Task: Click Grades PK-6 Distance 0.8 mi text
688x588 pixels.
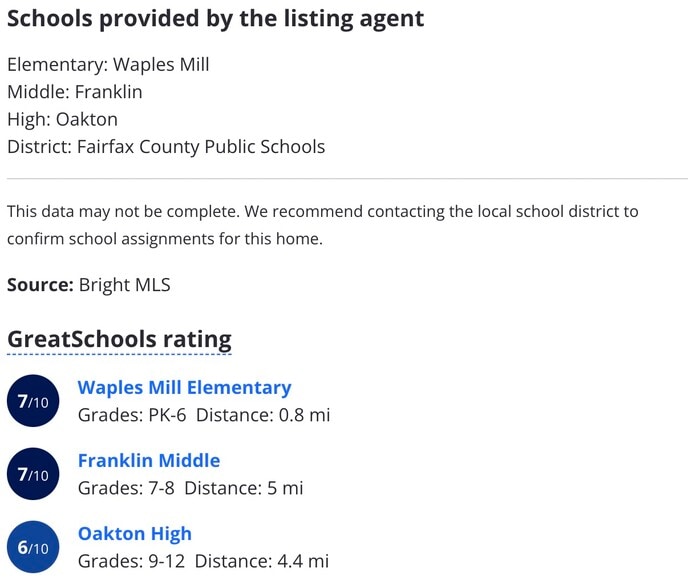Action: click(204, 415)
